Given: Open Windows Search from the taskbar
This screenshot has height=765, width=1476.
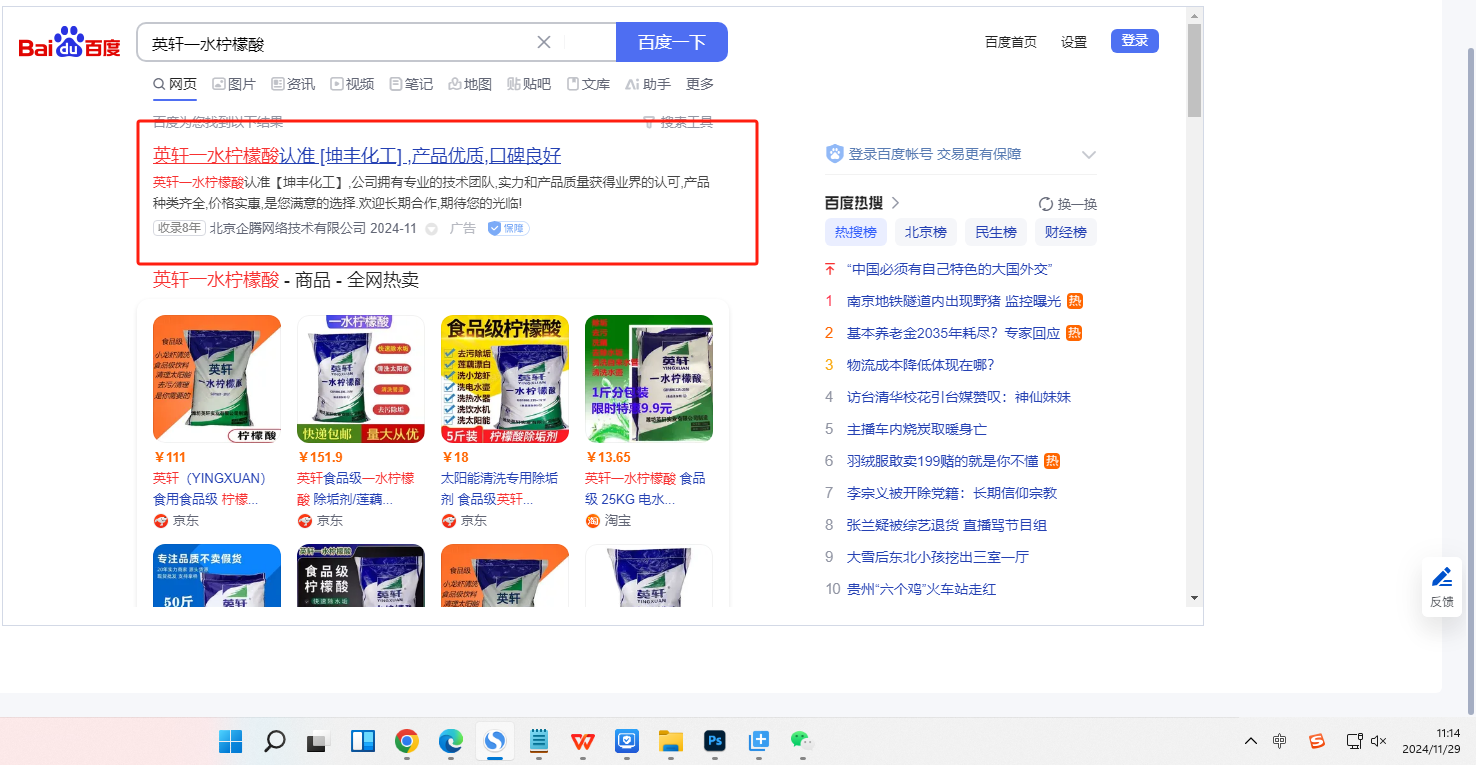Looking at the screenshot, I should 274,741.
